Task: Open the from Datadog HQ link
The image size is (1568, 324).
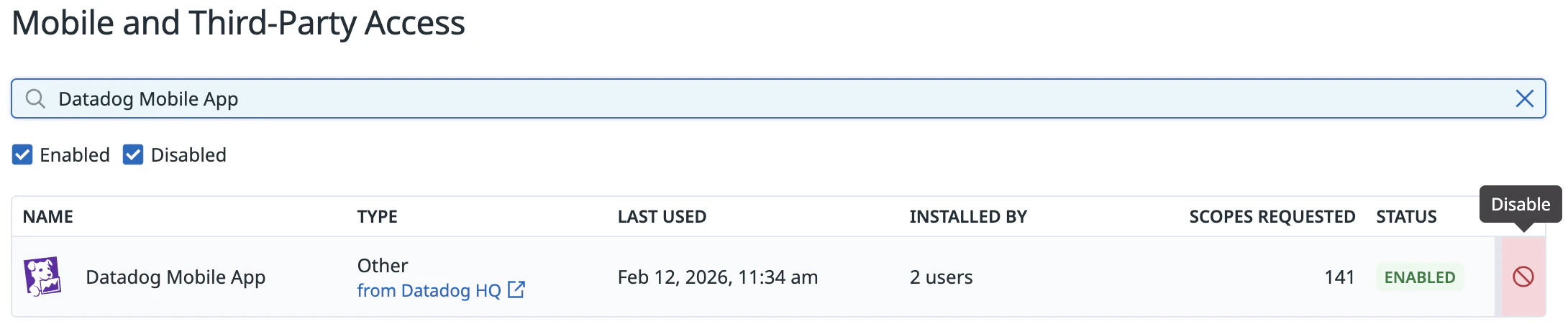Action: [x=429, y=290]
